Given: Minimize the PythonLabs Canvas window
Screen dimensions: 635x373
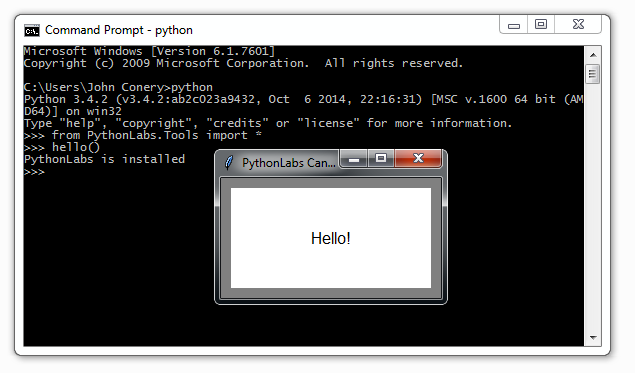Looking at the screenshot, I should (x=354, y=158).
